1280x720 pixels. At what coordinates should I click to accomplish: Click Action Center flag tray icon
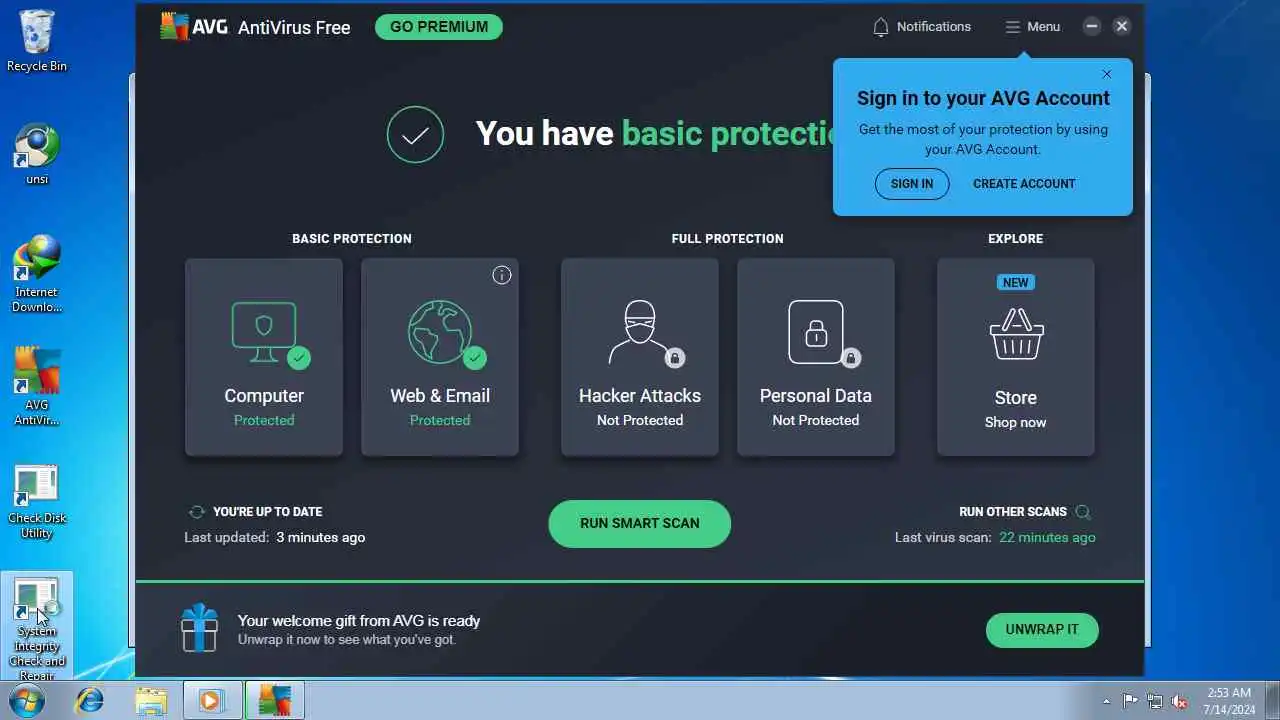tap(1130, 701)
